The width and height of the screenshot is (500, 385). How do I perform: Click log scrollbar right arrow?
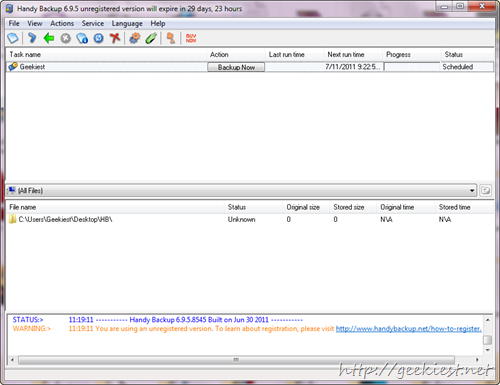(x=477, y=360)
